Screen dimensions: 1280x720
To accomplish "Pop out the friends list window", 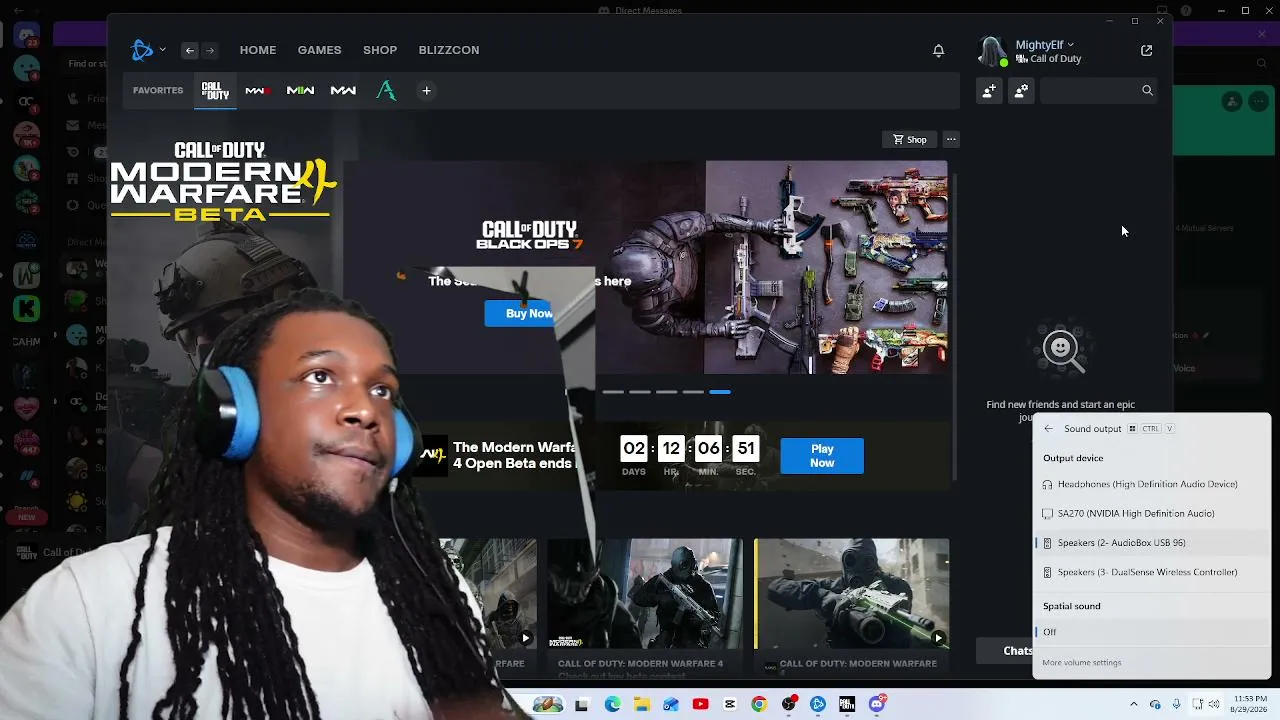I will [x=1146, y=50].
